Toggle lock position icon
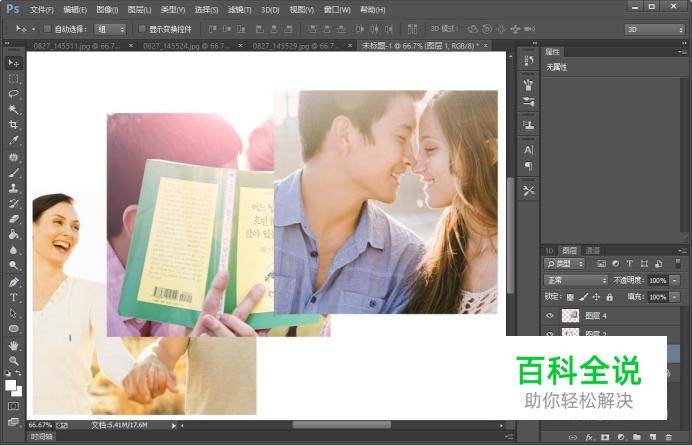692x445 pixels. 596,297
